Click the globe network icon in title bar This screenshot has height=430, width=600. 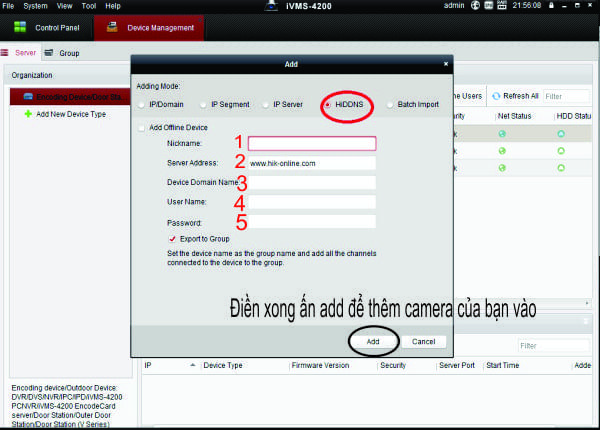pos(475,5)
